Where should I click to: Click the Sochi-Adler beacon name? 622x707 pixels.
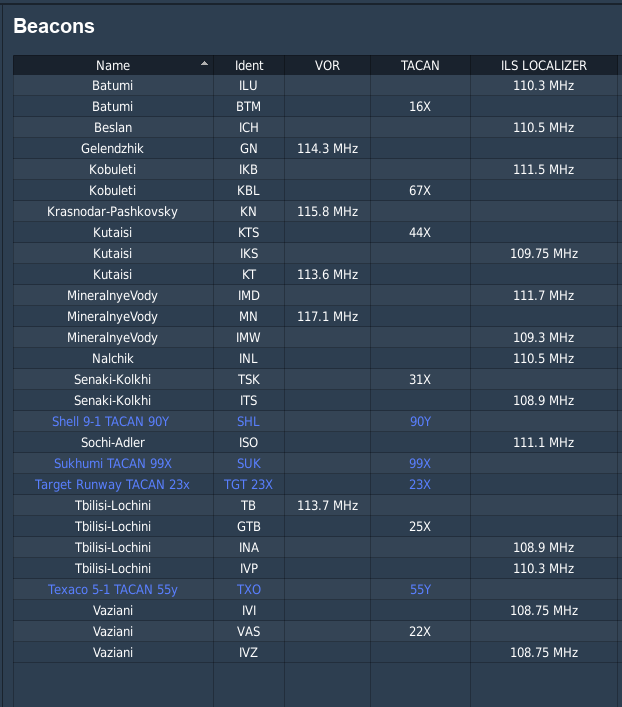pos(112,443)
